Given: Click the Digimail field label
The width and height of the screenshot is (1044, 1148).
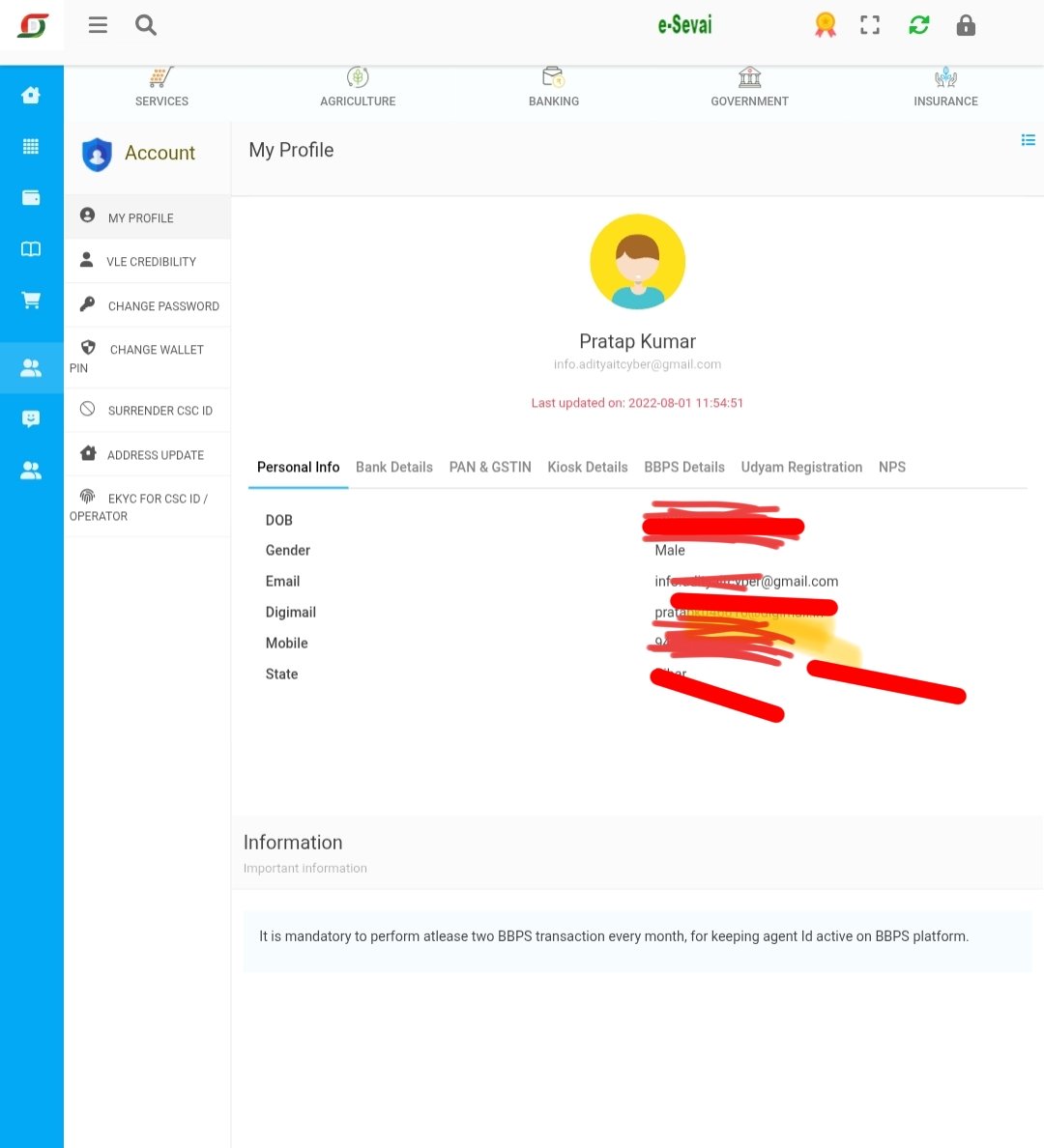Looking at the screenshot, I should pos(291,612).
